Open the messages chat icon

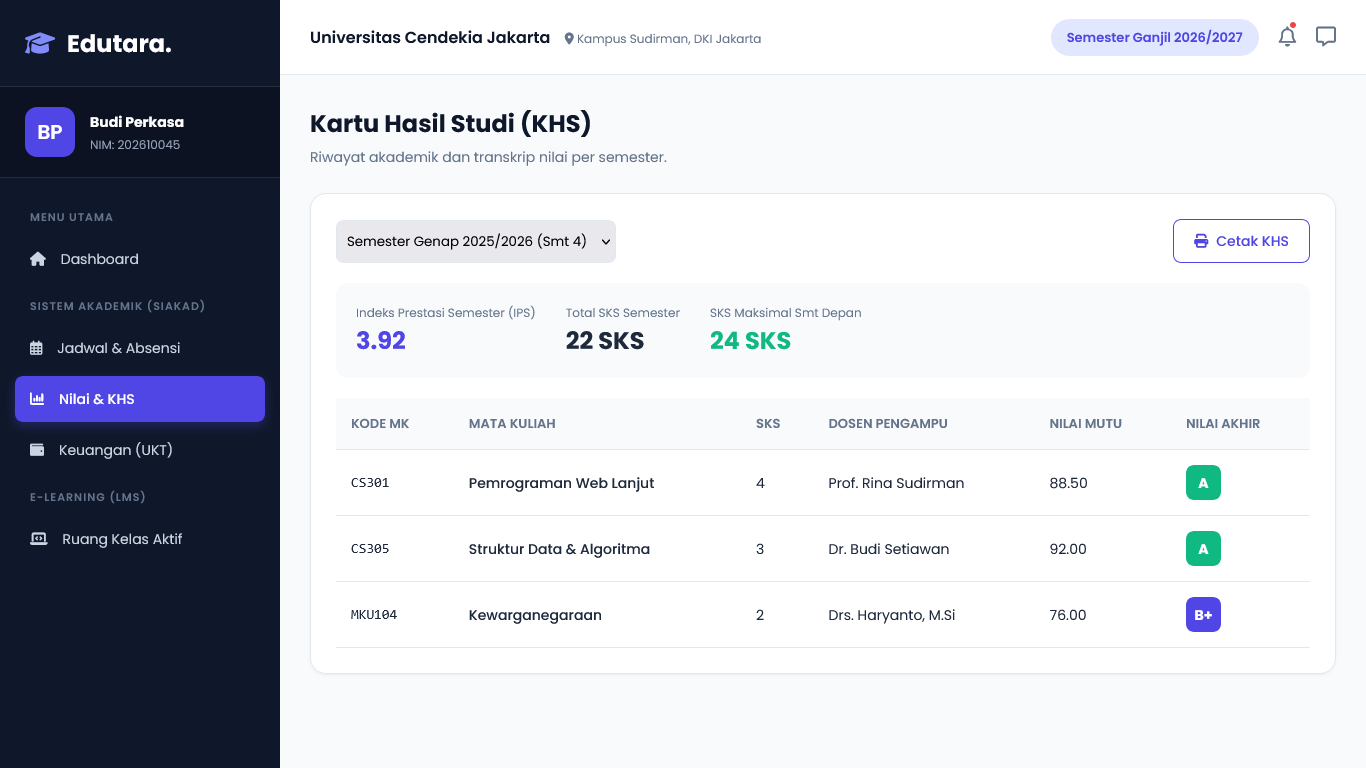coord(1326,37)
